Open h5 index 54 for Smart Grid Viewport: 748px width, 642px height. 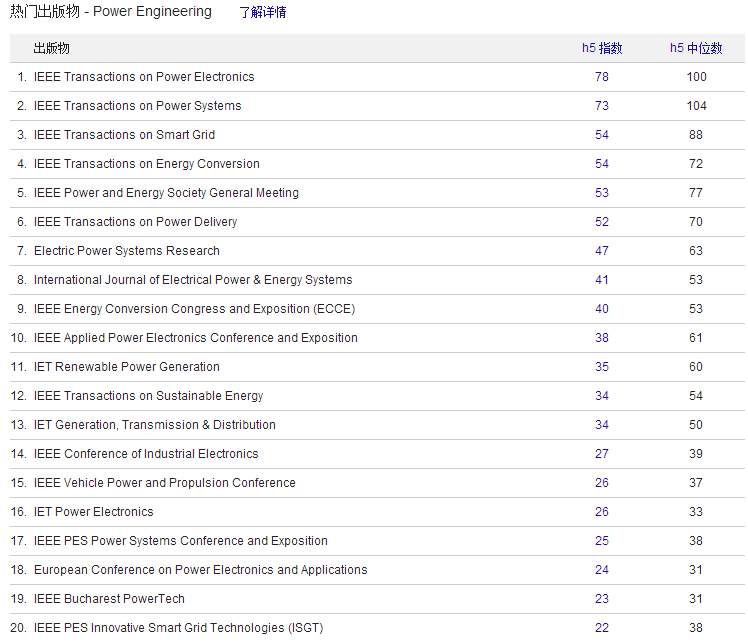[x=602, y=135]
